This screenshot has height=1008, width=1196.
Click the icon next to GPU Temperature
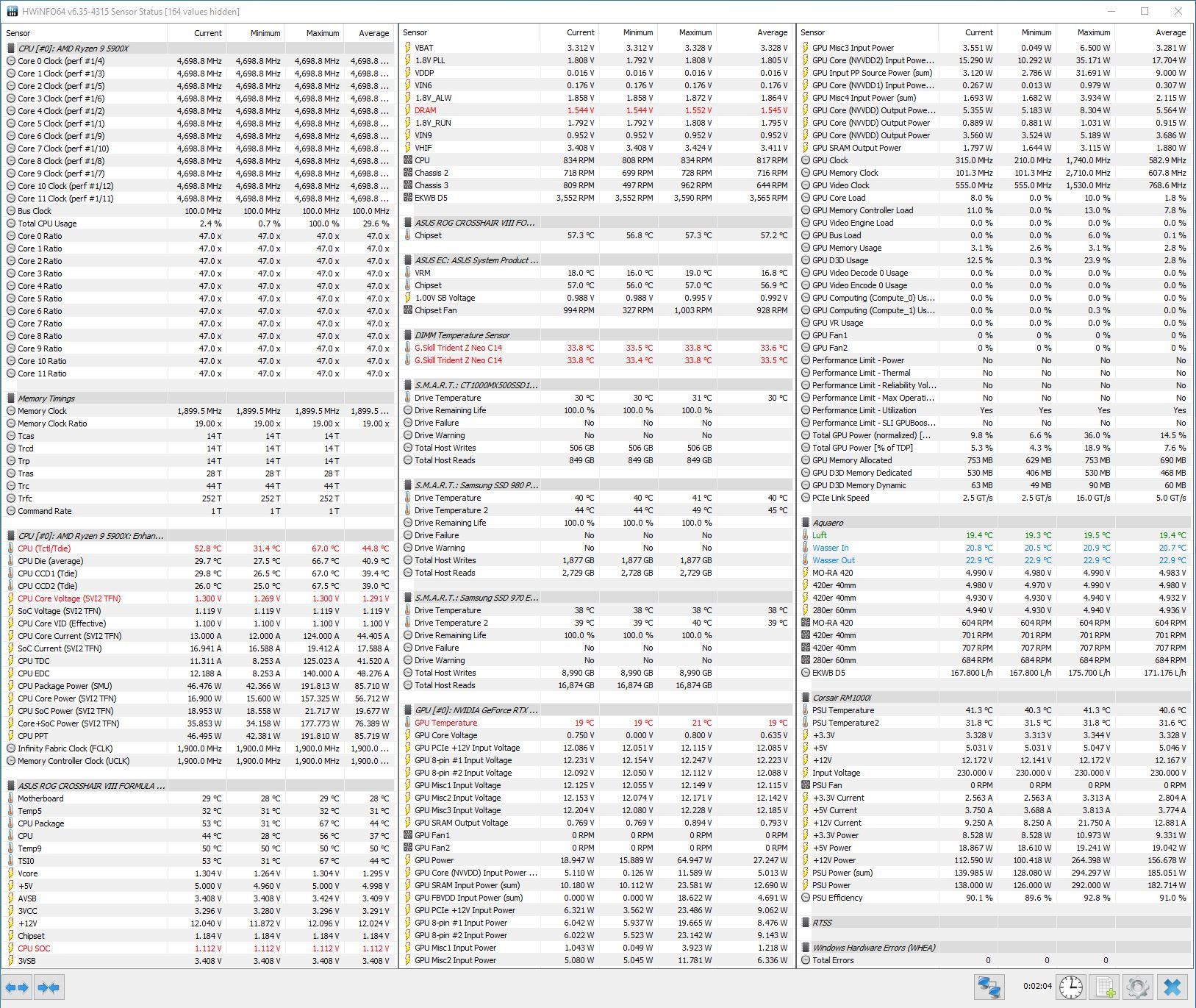point(408,723)
